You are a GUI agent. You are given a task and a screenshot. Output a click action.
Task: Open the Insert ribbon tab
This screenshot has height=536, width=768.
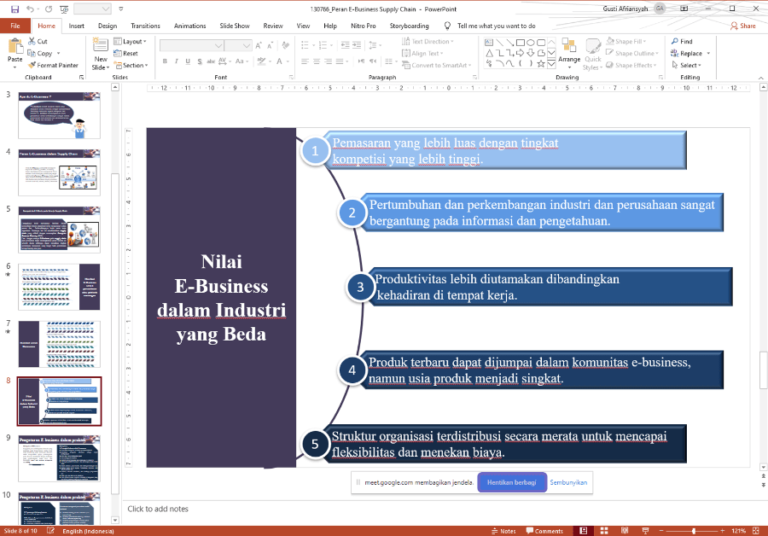(76, 26)
